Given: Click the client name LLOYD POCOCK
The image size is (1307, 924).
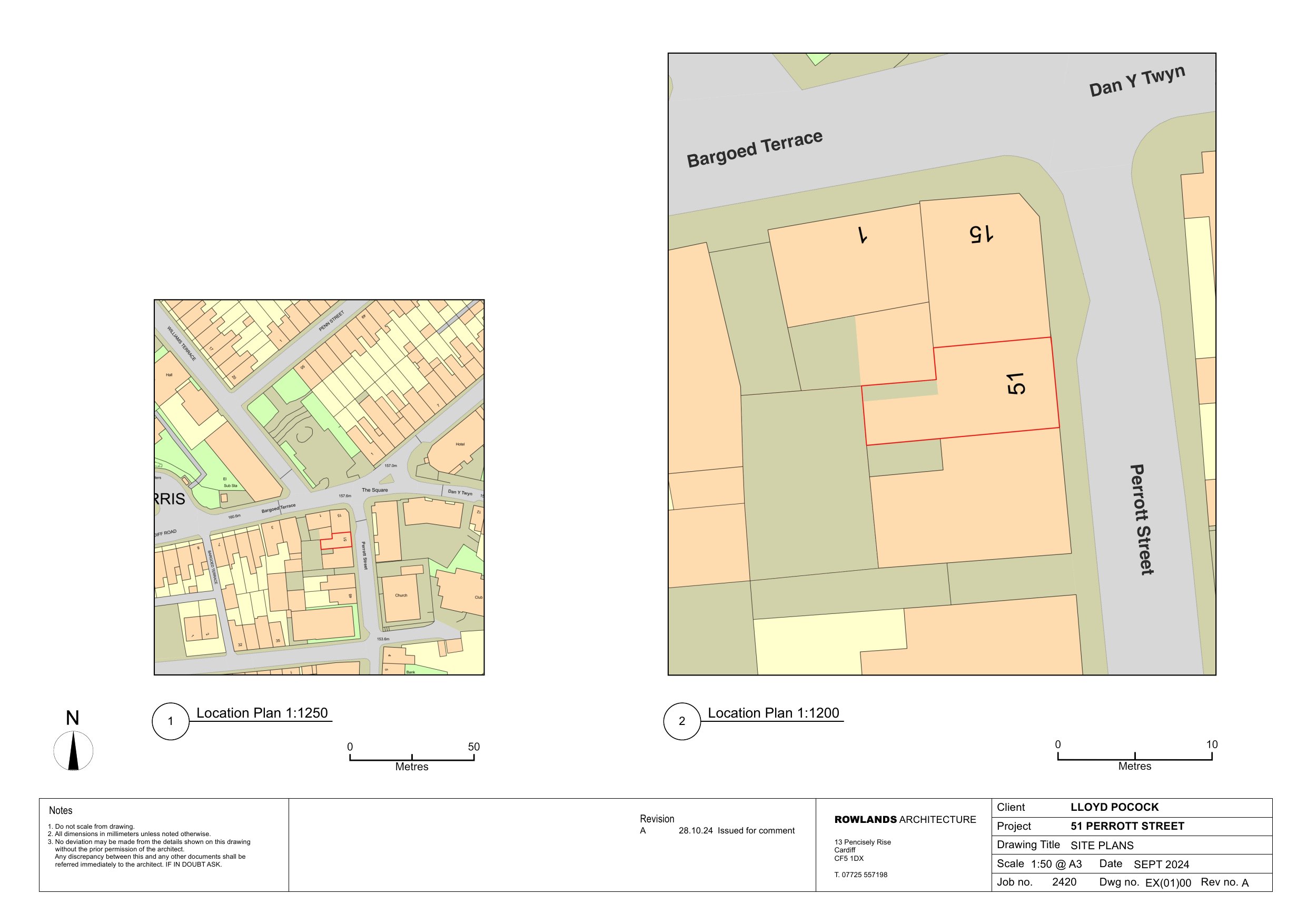Looking at the screenshot, I should (1114, 807).
